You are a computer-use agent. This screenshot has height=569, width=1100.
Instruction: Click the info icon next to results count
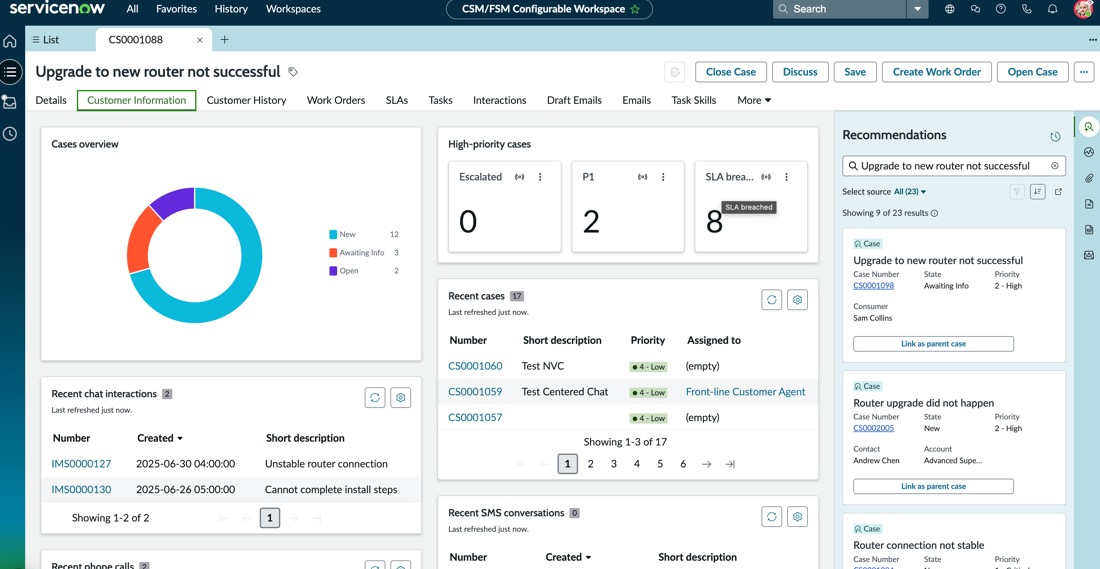click(x=934, y=213)
